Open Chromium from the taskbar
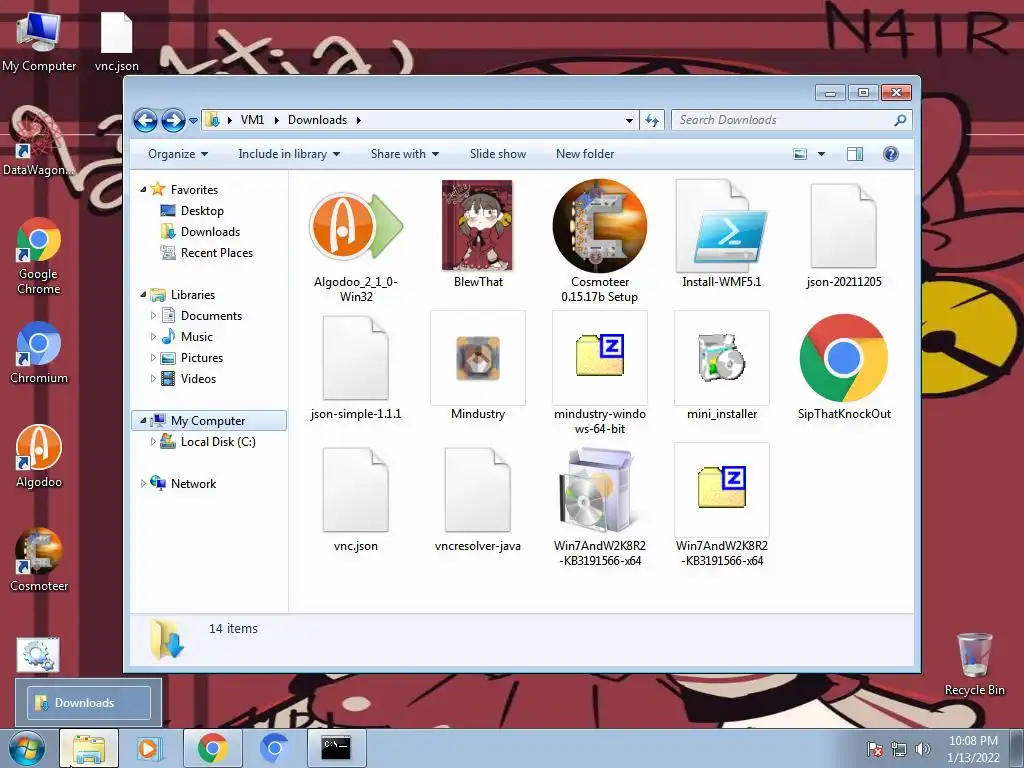 click(x=274, y=748)
